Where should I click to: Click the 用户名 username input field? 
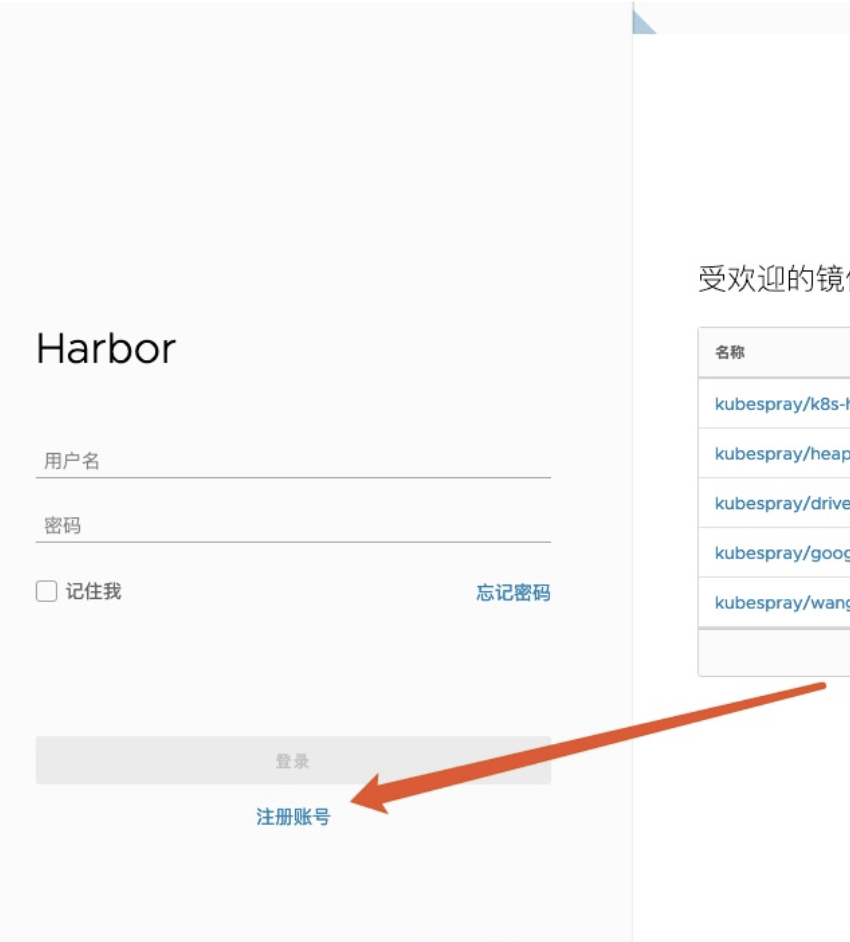tap(292, 461)
